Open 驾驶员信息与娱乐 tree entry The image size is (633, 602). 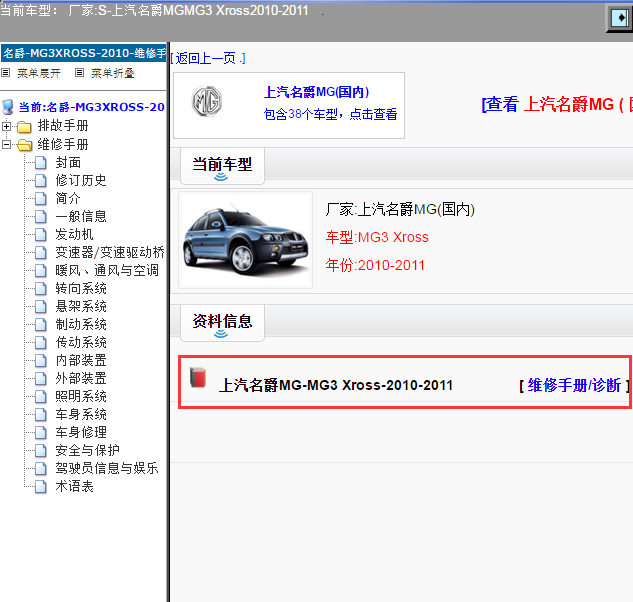tap(107, 468)
